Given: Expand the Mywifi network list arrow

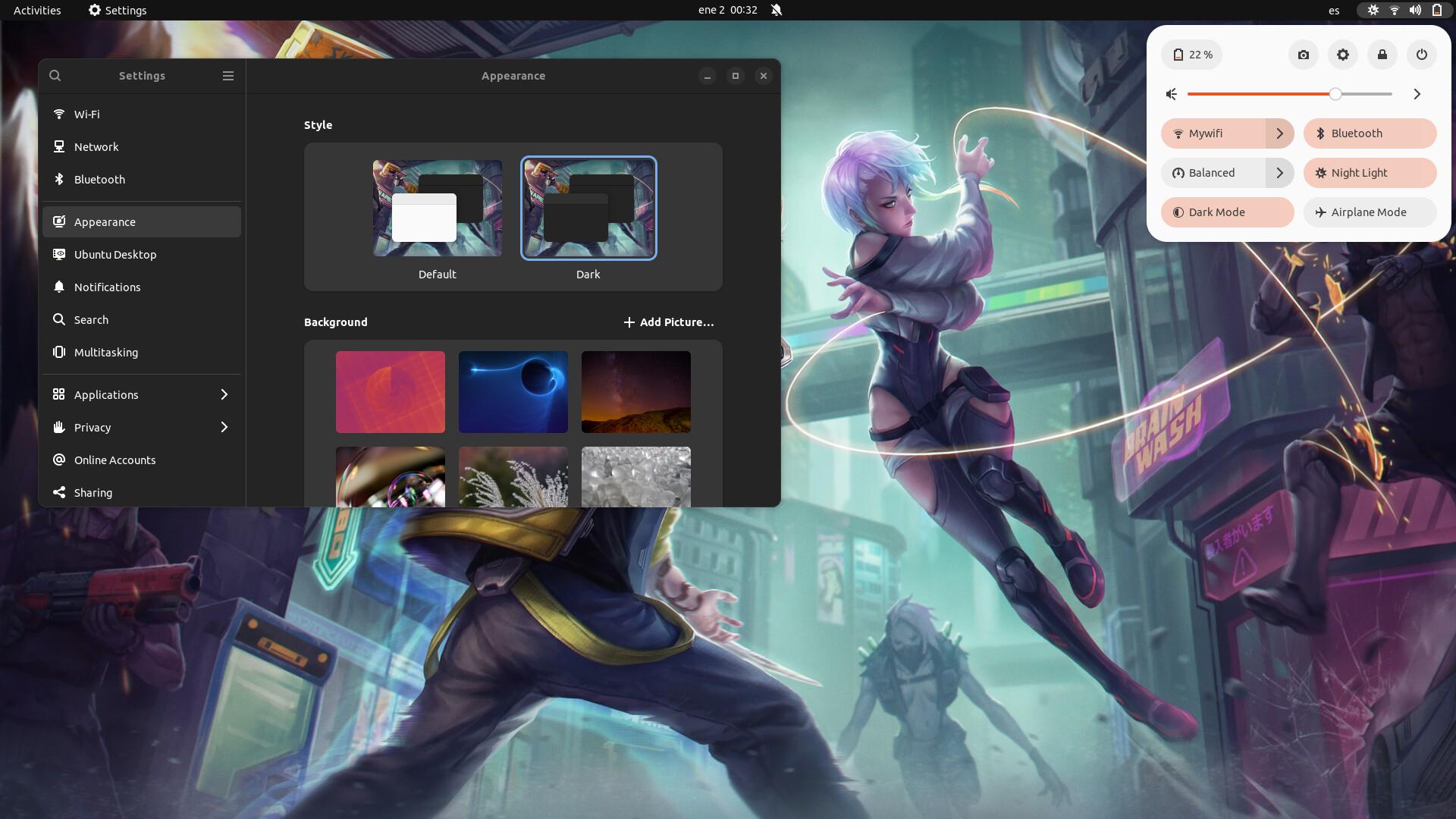Looking at the screenshot, I should (1280, 133).
